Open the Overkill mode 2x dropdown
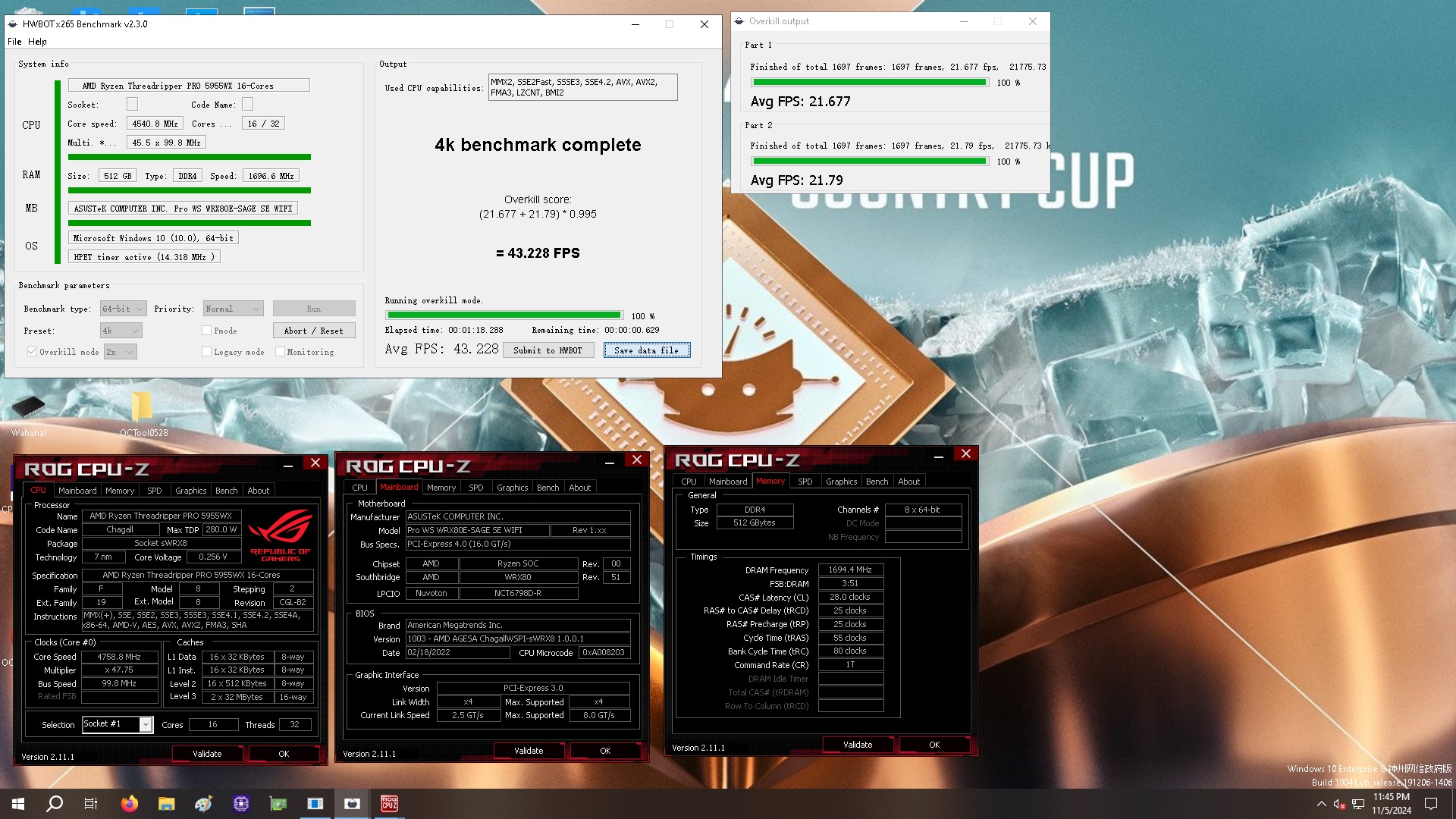This screenshot has width=1456, height=819. [120, 352]
